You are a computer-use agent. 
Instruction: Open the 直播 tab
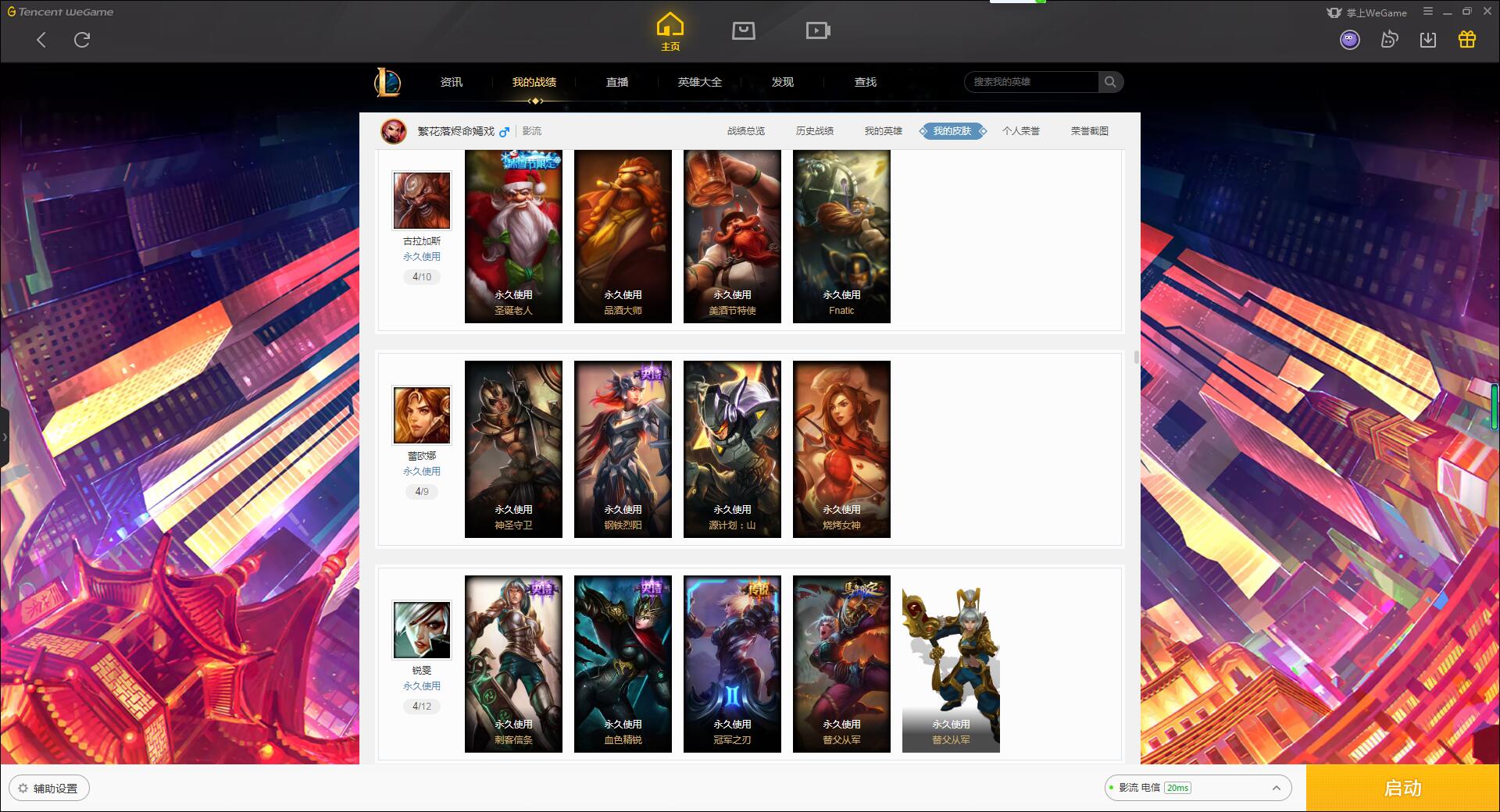617,82
